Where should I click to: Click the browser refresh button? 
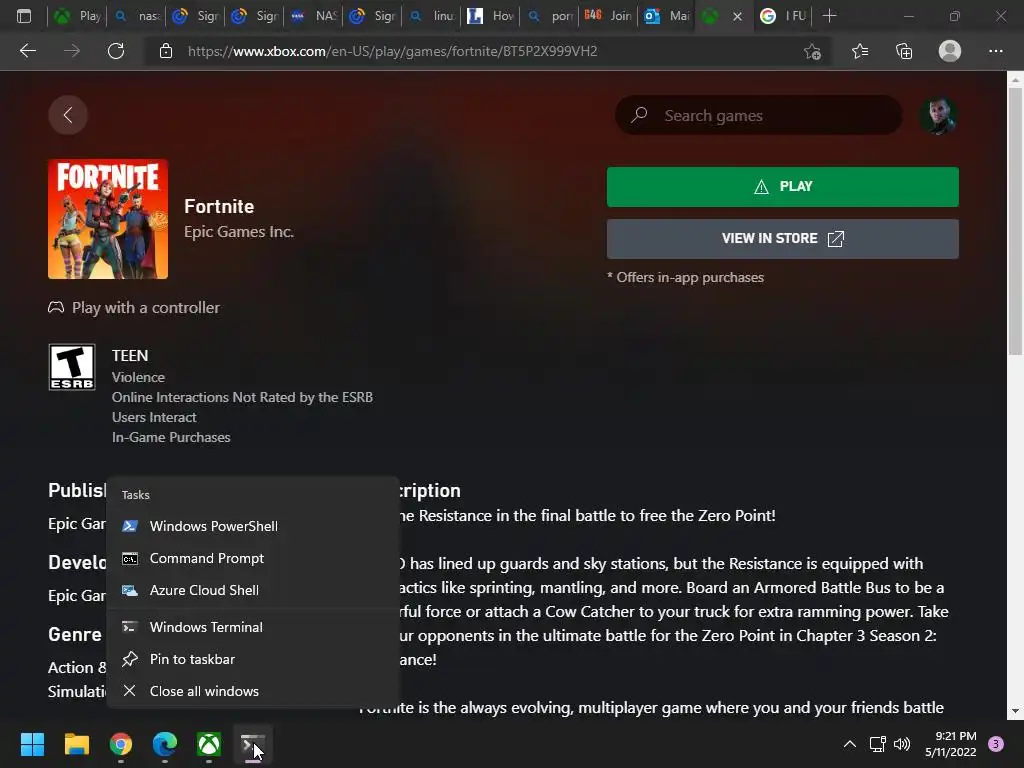click(116, 51)
